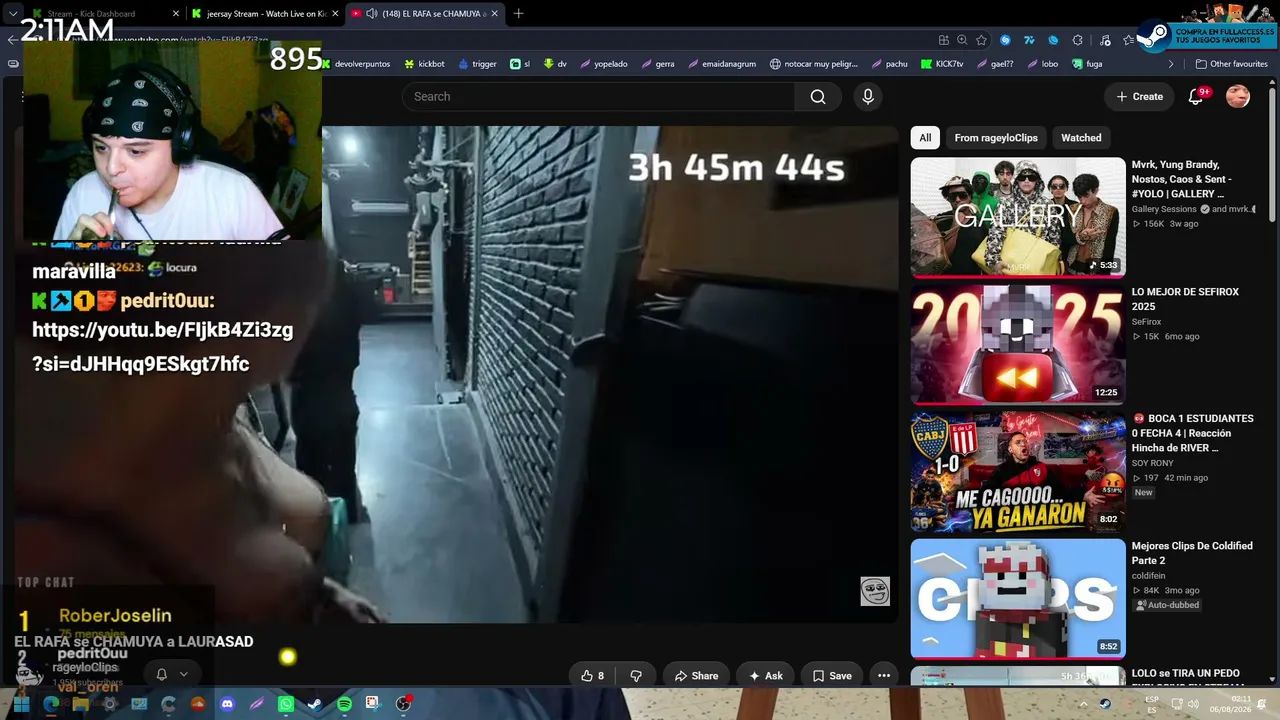
Task: Open the KICK7tv bookmark
Action: coord(942,64)
